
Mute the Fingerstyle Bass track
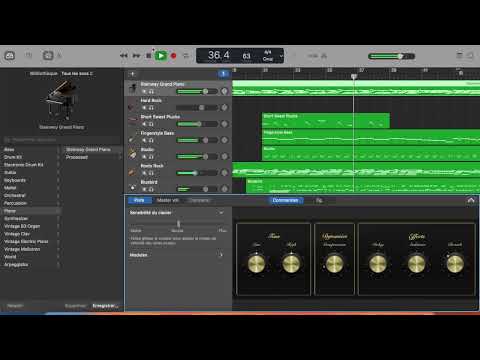pos(144,140)
